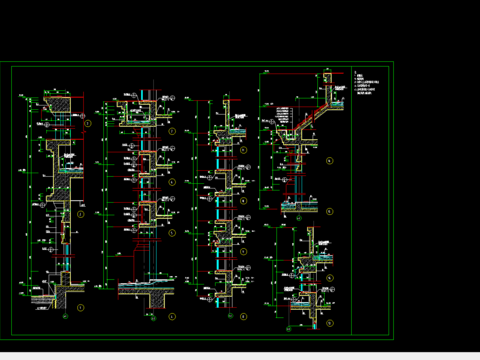Select the lowest yellow detail circle in the bottom-right section
The image size is (480, 360).
click(330, 323)
